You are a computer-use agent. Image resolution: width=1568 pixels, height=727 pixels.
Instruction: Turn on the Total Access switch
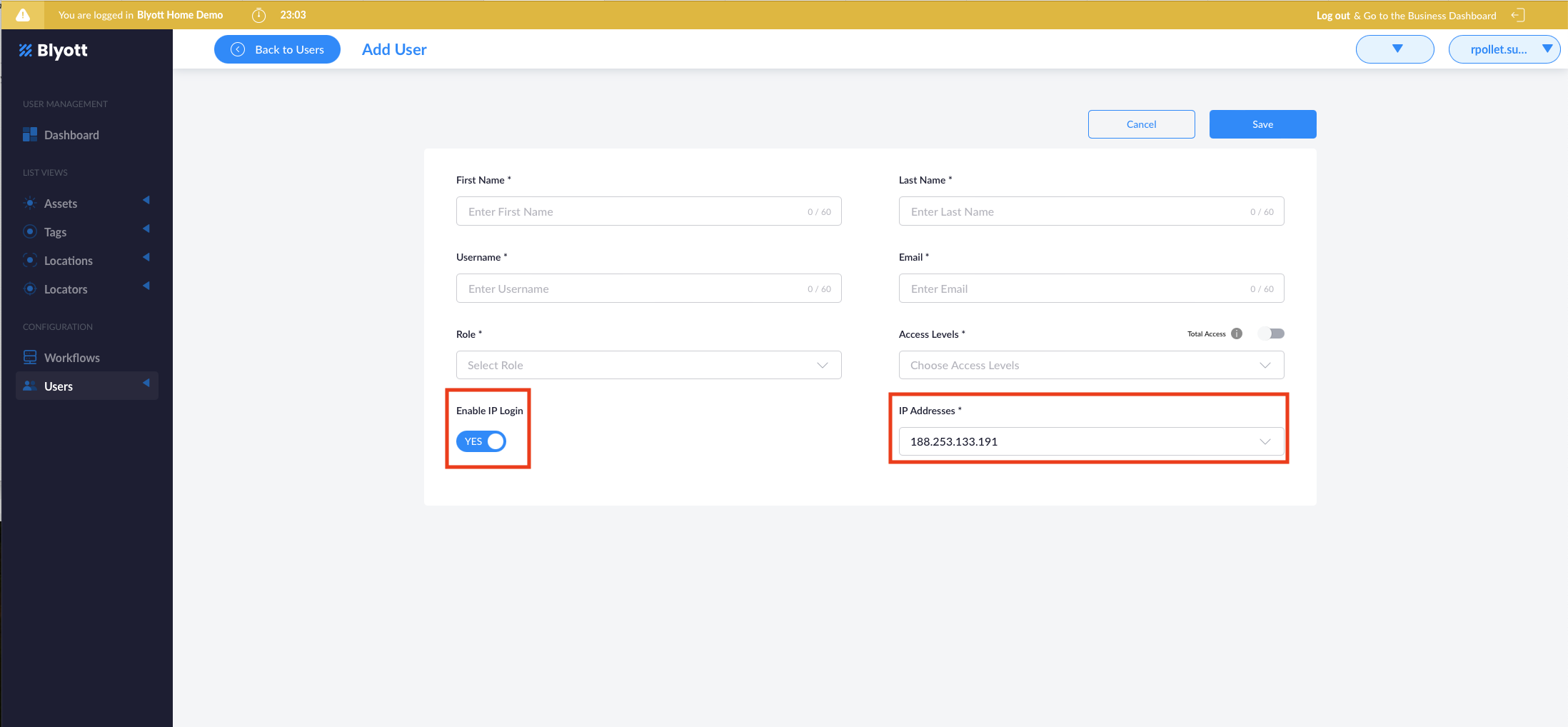1271,334
